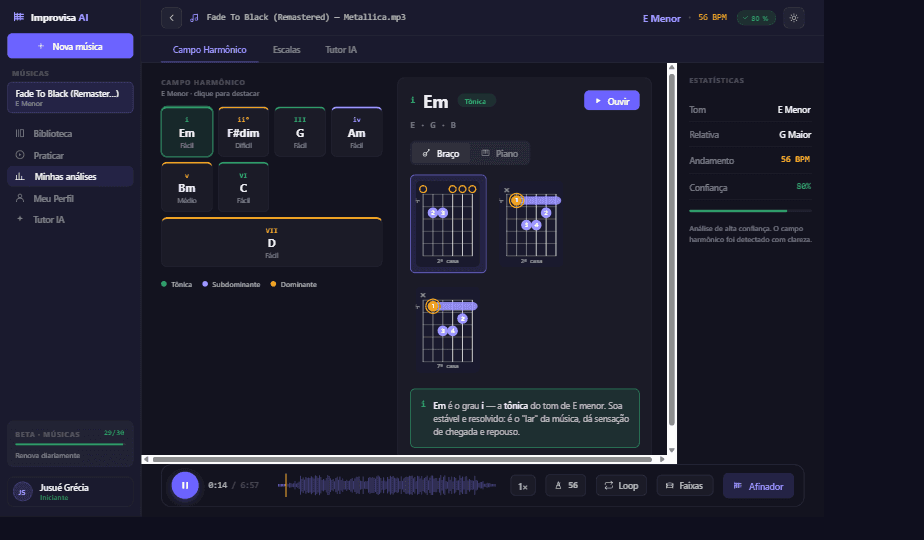Click the guitar icon in Braço toggle
Image resolution: width=924 pixels, height=540 pixels.
point(426,153)
